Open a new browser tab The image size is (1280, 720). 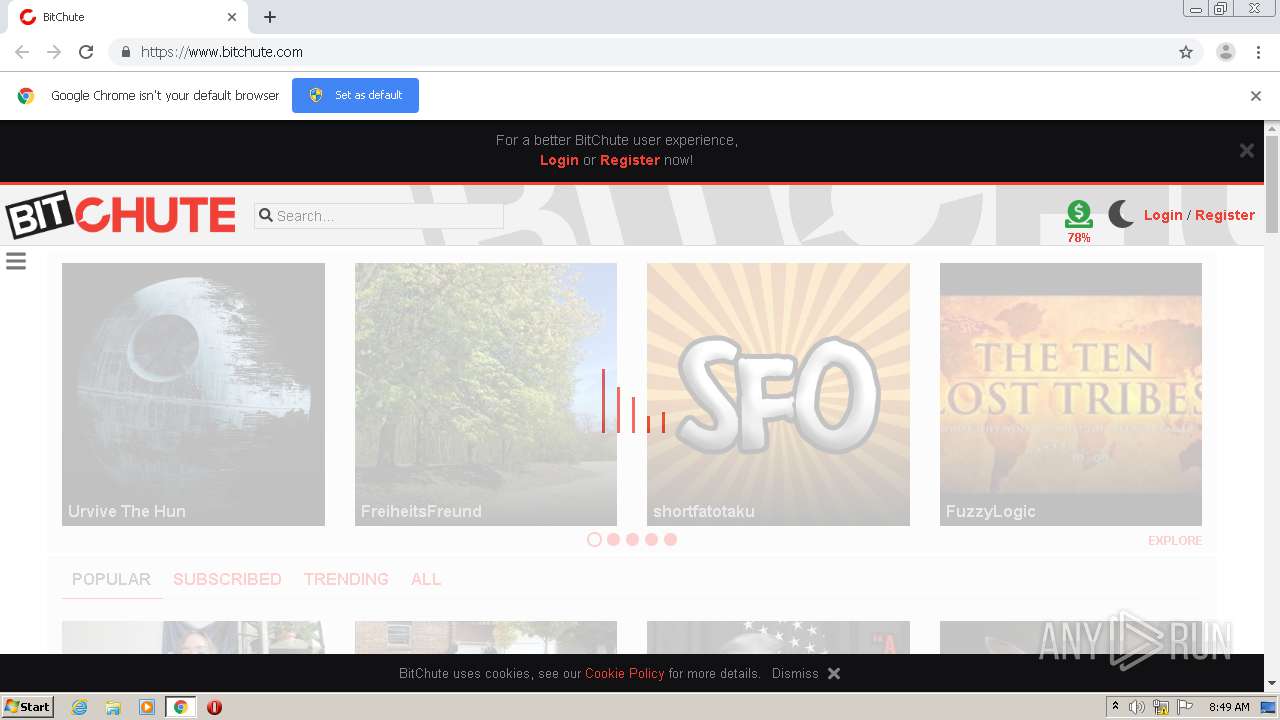270,17
